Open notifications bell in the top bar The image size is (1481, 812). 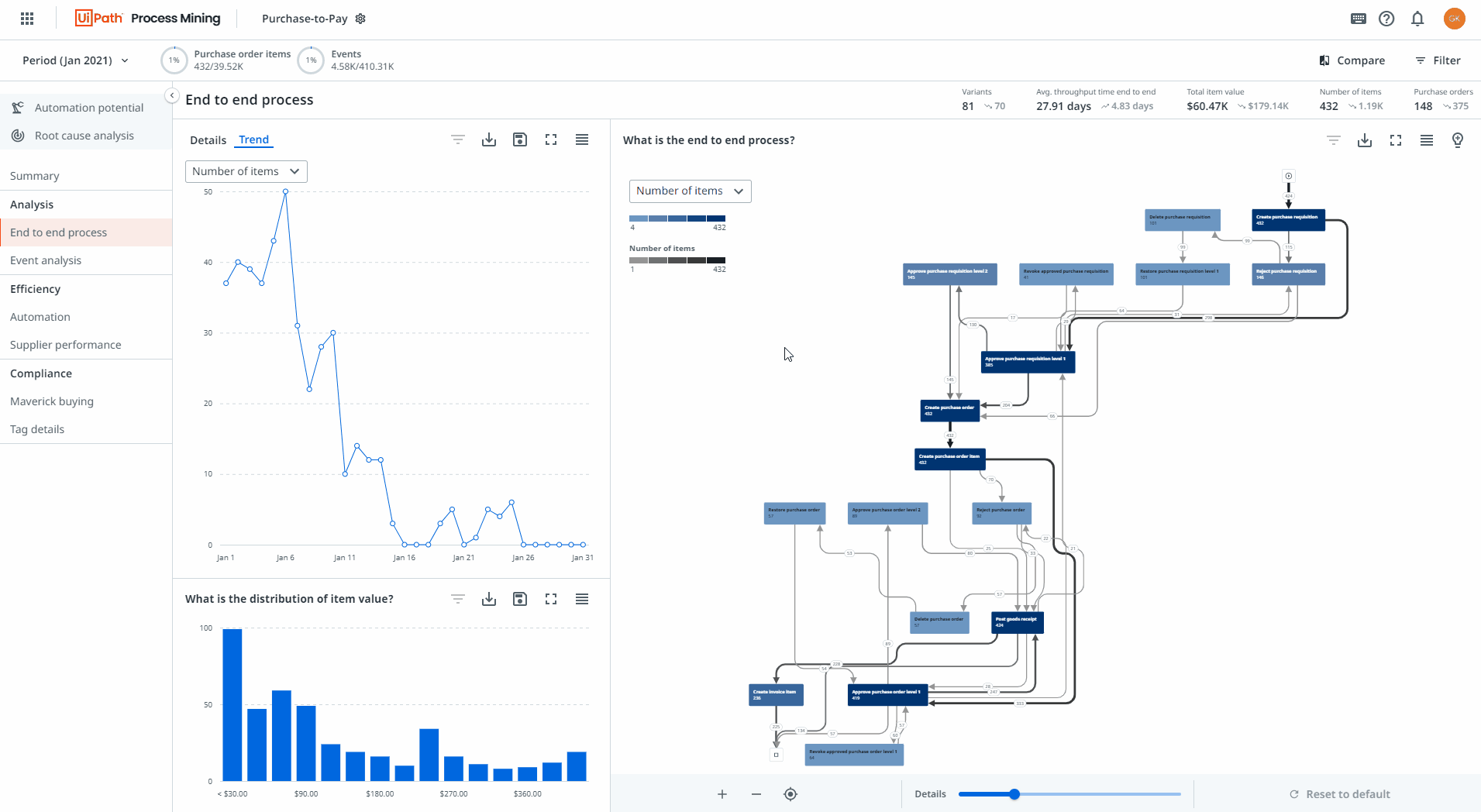tap(1417, 18)
